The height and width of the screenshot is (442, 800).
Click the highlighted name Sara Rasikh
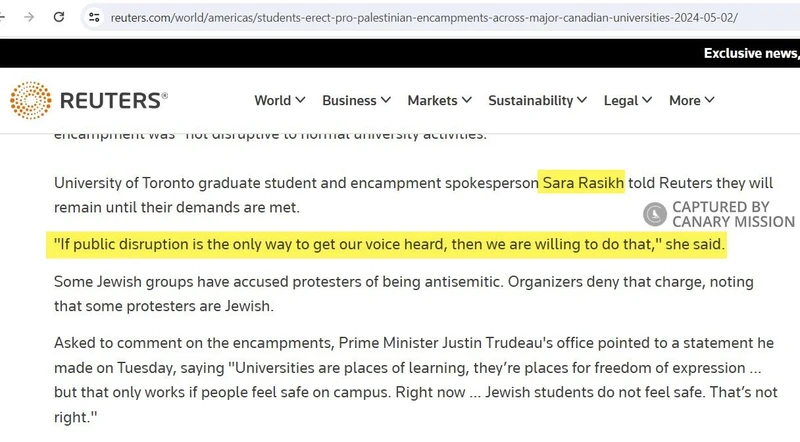point(583,183)
